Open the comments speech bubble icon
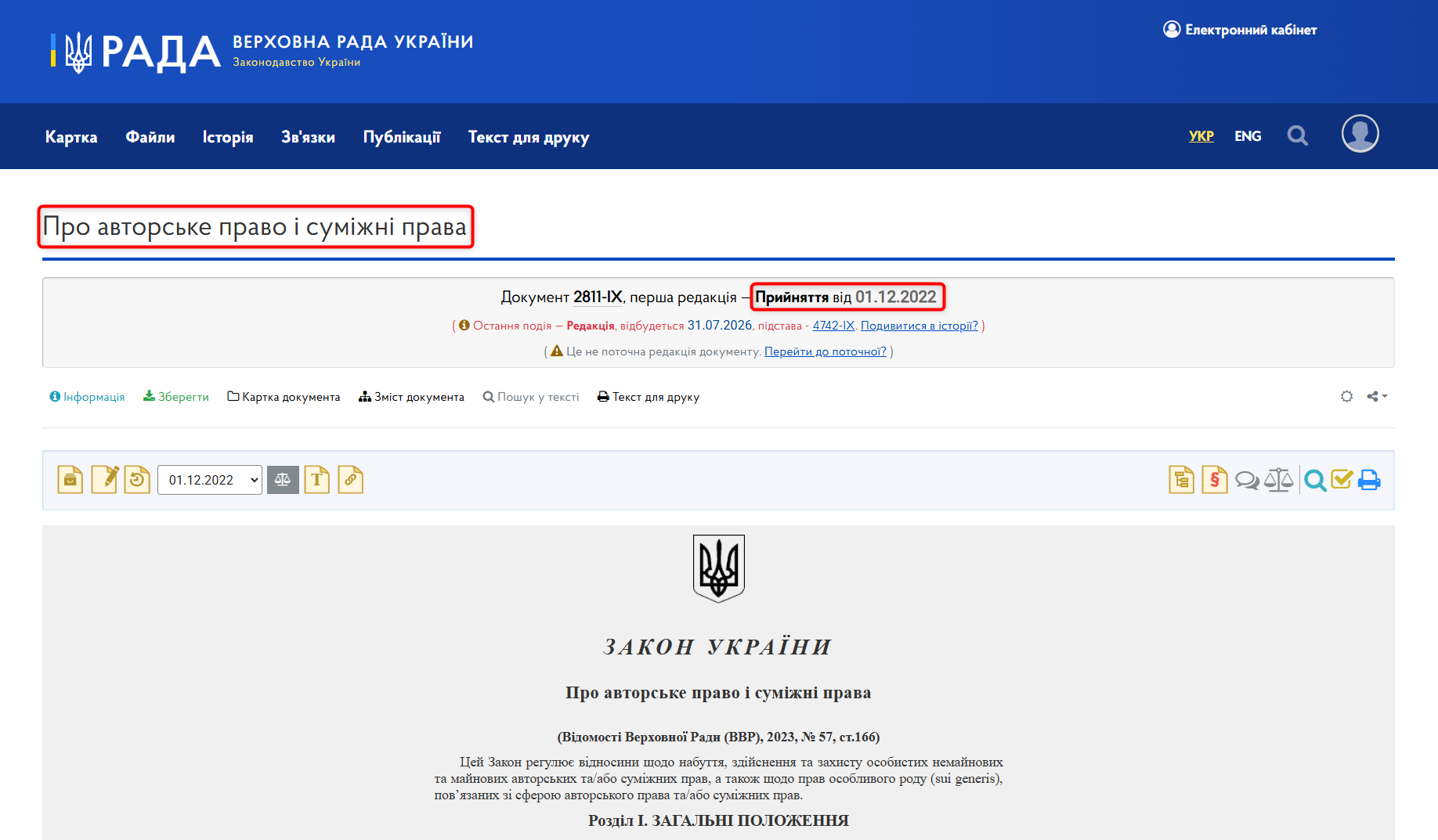Screen dimensions: 1438x840 (1247, 480)
